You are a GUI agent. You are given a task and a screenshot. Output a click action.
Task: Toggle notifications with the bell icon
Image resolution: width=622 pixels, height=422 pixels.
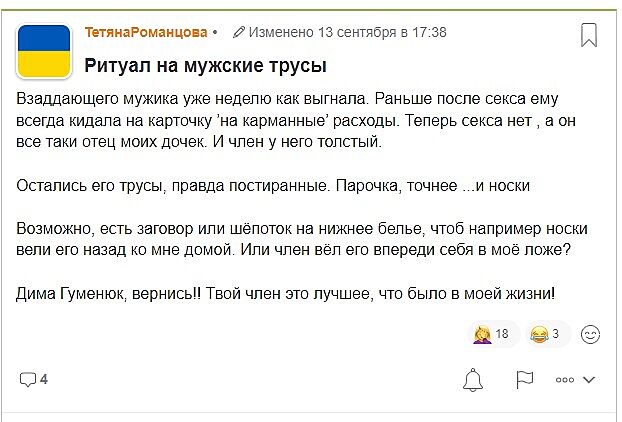(473, 380)
